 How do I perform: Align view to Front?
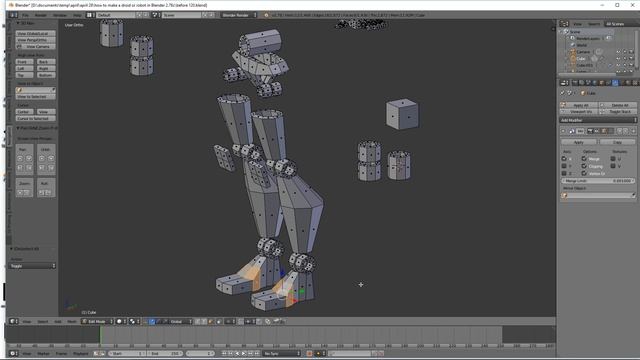[x=24, y=62]
